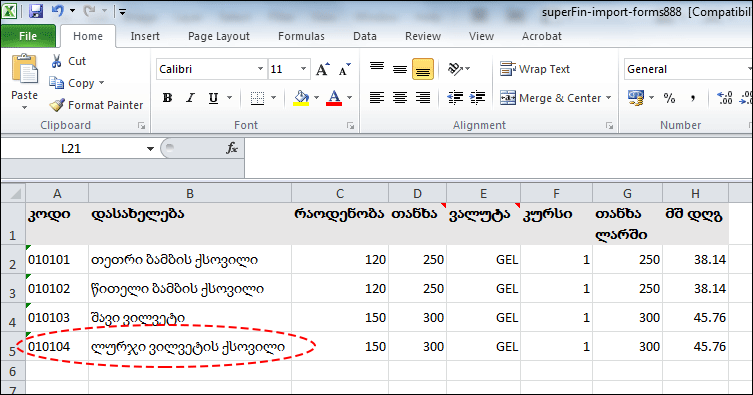Image resolution: width=753 pixels, height=395 pixels.
Task: Open the font color dropdown arrow
Action: coord(350,98)
